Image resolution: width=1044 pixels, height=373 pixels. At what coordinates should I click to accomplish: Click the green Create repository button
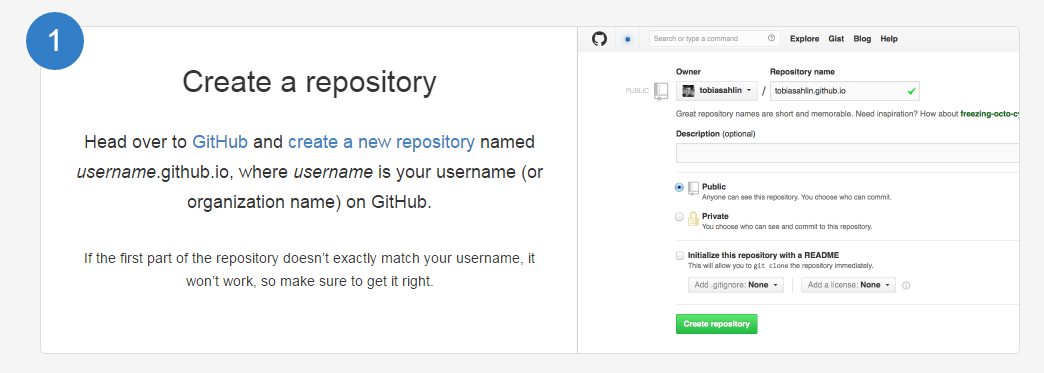716,324
